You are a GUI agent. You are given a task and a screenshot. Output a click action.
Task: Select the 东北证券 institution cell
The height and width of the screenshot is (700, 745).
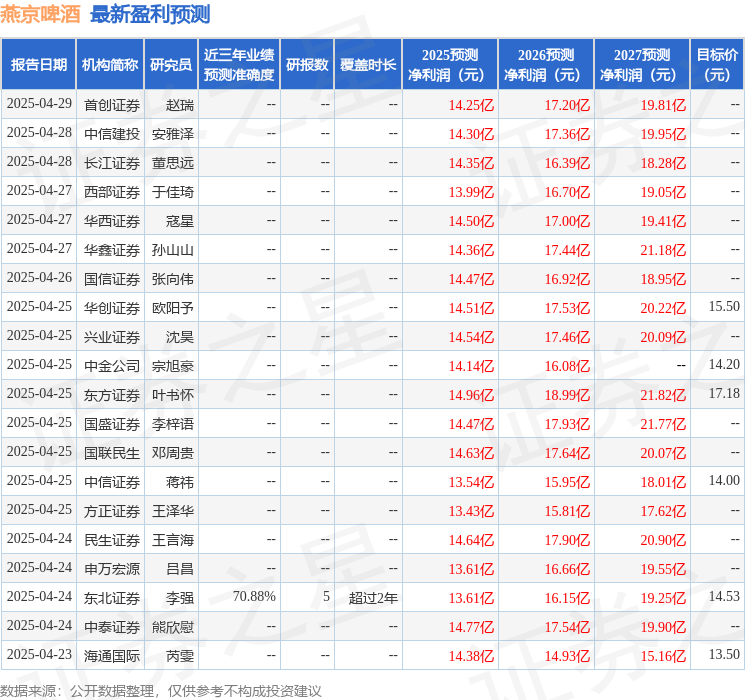pos(112,598)
